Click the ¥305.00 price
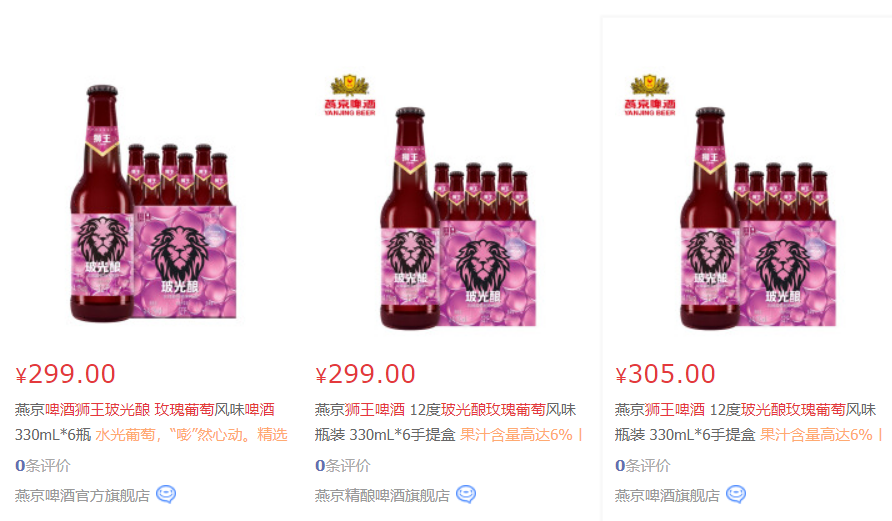 click(665, 374)
